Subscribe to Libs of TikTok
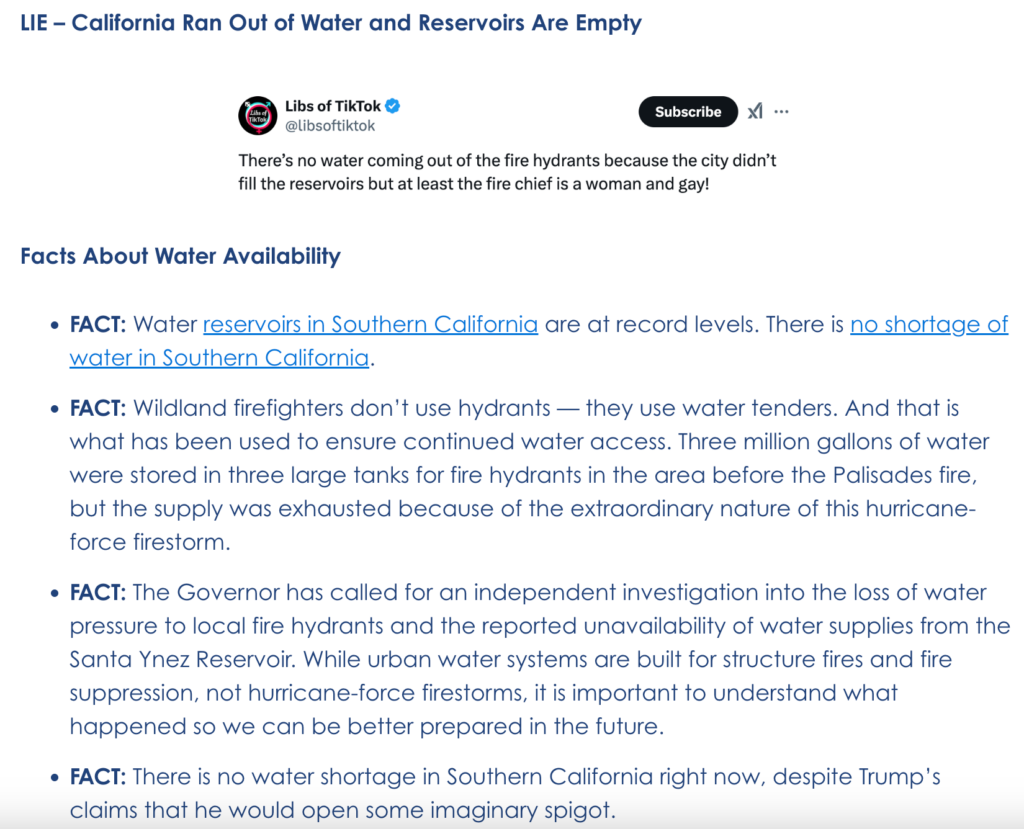This screenshot has width=1024, height=829. (688, 112)
